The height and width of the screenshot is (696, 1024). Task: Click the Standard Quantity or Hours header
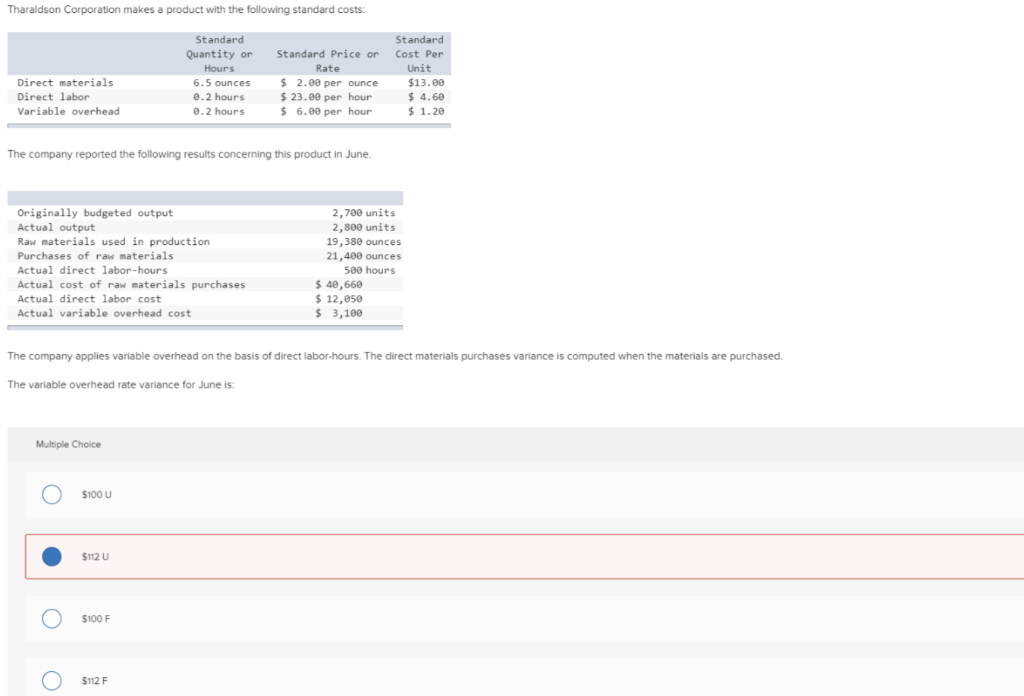[219, 54]
